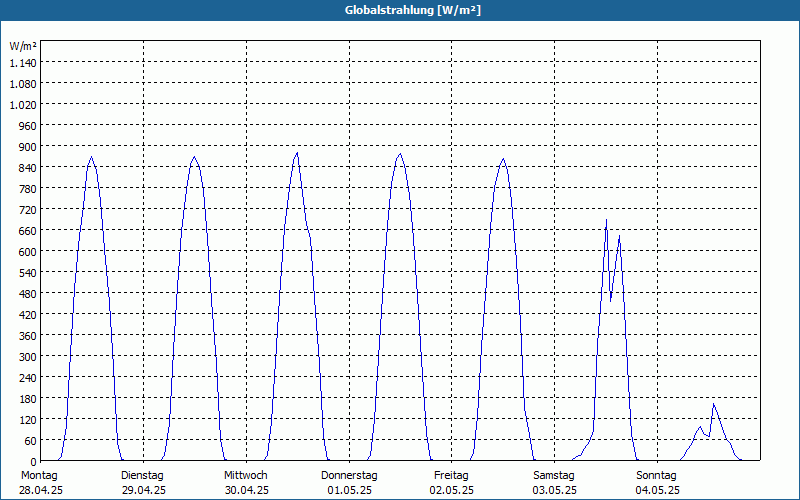Click the 900 axis value

click(28, 147)
